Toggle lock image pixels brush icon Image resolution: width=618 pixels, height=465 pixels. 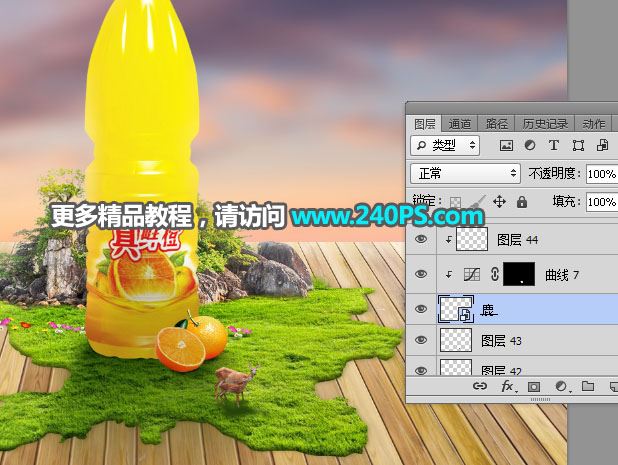coord(477,202)
